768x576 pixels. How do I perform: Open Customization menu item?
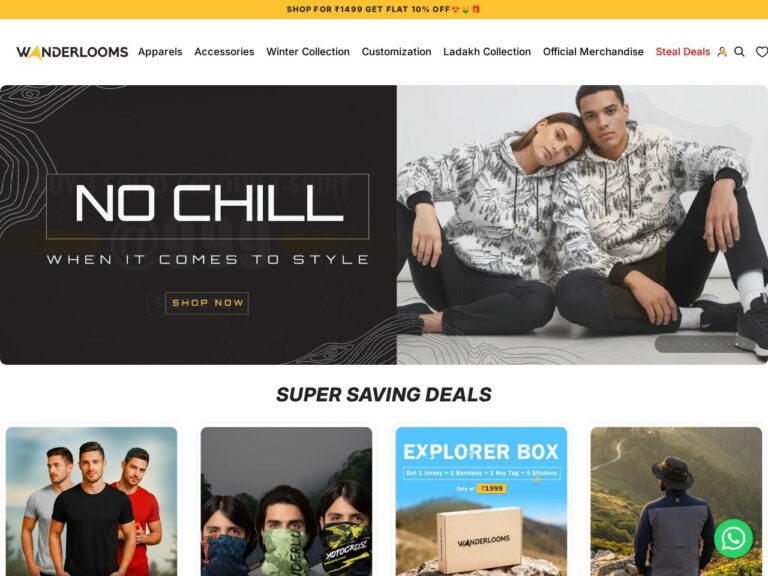[396, 52]
